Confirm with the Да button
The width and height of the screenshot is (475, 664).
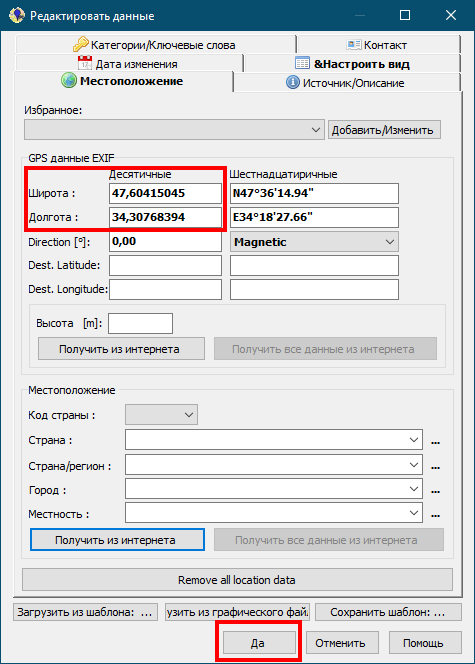(x=259, y=643)
